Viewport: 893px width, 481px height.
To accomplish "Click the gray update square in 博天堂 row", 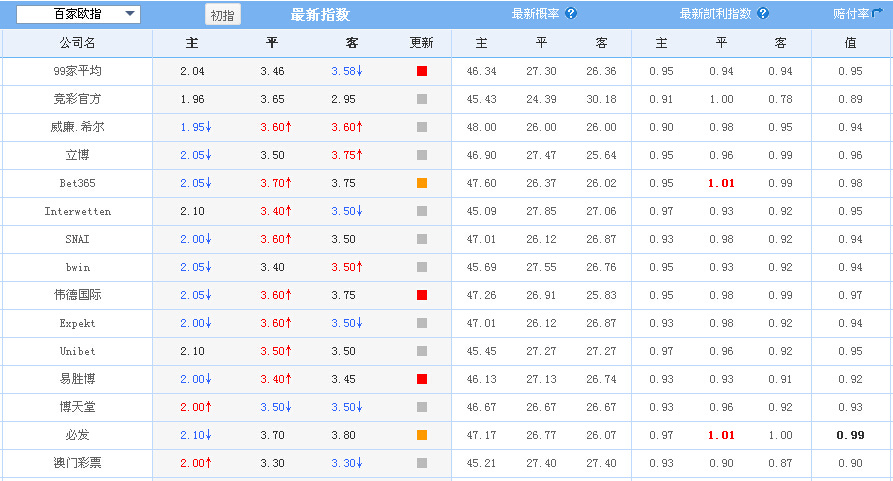I will pos(422,407).
